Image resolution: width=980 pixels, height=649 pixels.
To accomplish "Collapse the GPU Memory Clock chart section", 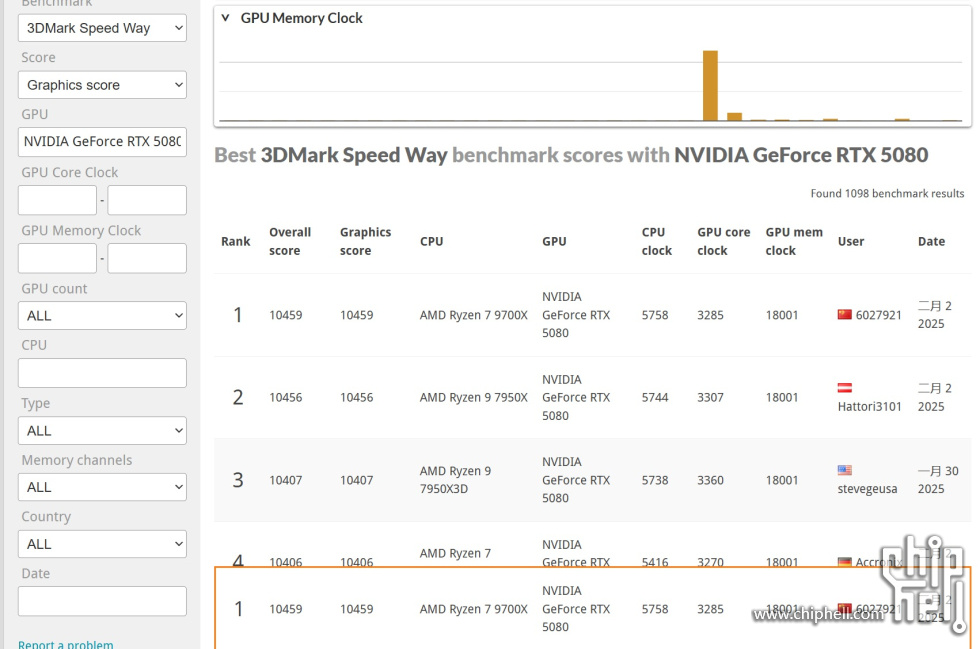I will (226, 18).
